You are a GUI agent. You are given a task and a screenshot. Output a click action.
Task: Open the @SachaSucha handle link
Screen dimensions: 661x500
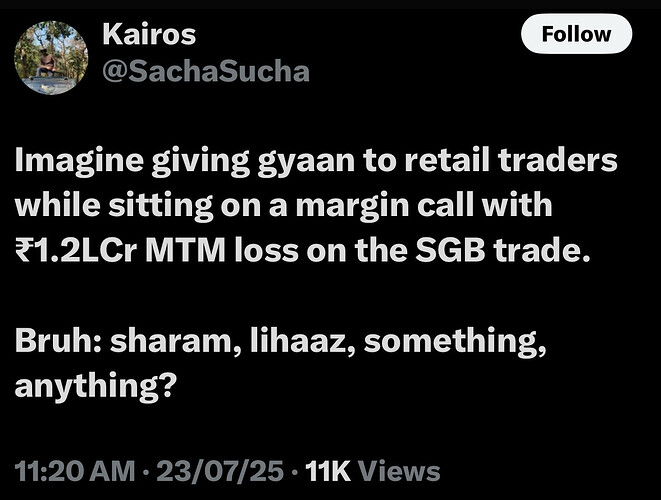point(205,71)
